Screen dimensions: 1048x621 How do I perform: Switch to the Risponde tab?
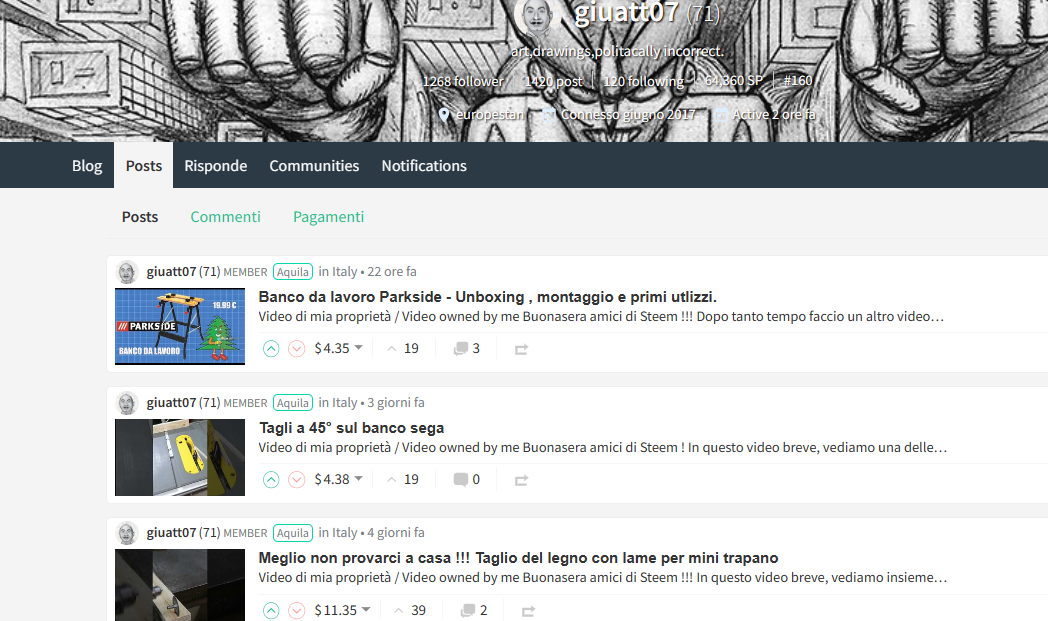tap(215, 166)
